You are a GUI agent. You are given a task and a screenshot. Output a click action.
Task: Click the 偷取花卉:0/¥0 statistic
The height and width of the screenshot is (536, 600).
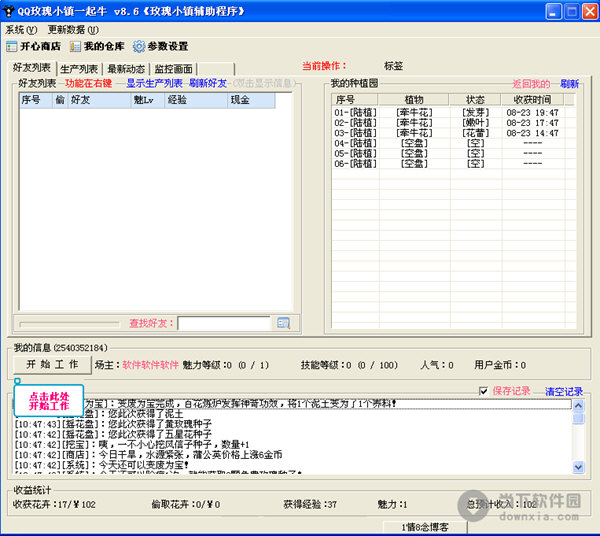pos(186,504)
